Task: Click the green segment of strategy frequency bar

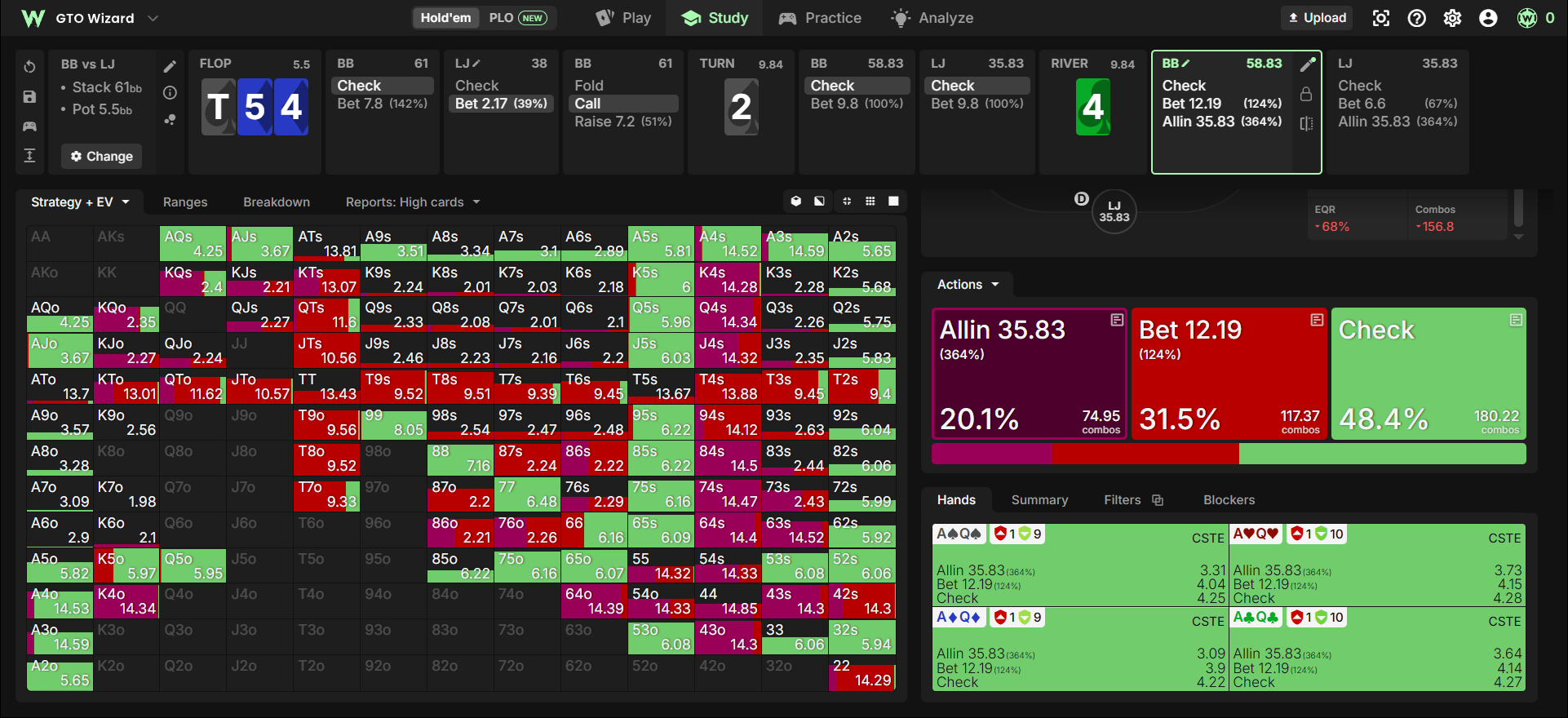Action: pos(1382,454)
